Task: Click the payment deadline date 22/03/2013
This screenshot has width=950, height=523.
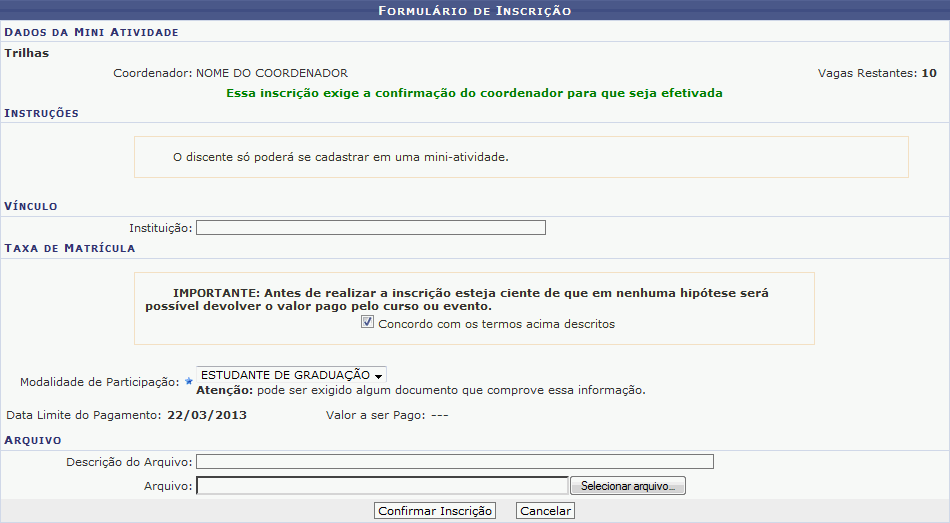Action: (x=206, y=414)
